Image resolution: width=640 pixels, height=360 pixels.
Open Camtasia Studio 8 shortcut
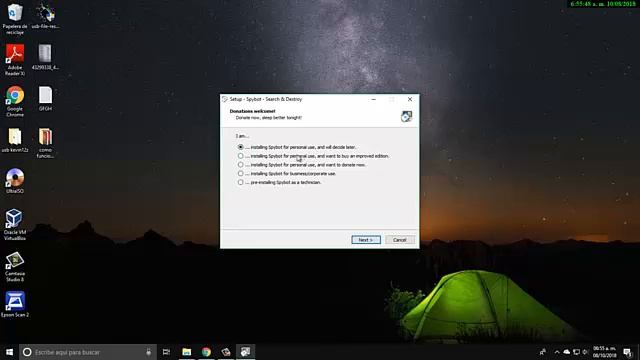pyautogui.click(x=15, y=266)
